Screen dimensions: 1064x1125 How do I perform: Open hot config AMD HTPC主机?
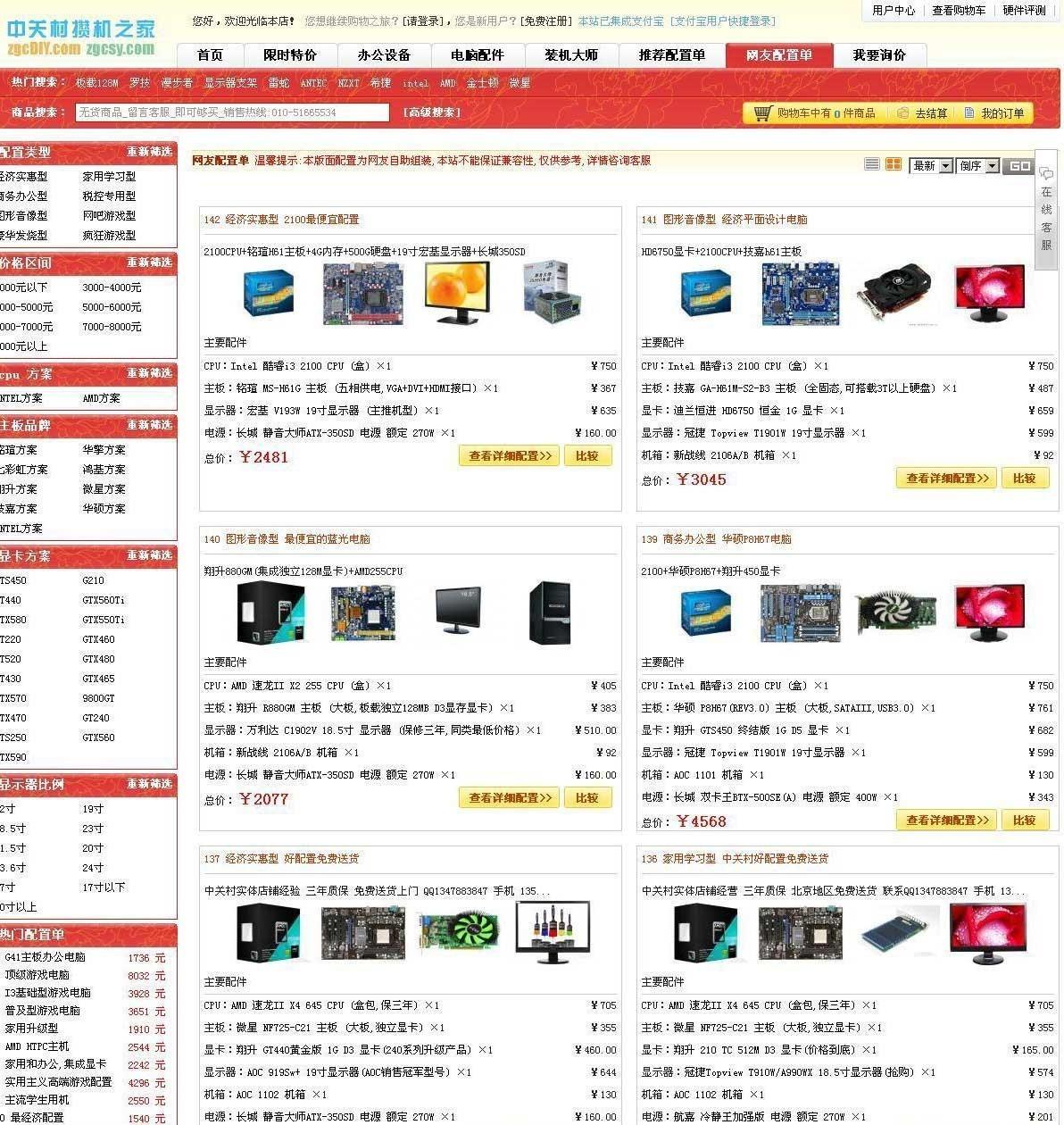pyautogui.click(x=37, y=1046)
